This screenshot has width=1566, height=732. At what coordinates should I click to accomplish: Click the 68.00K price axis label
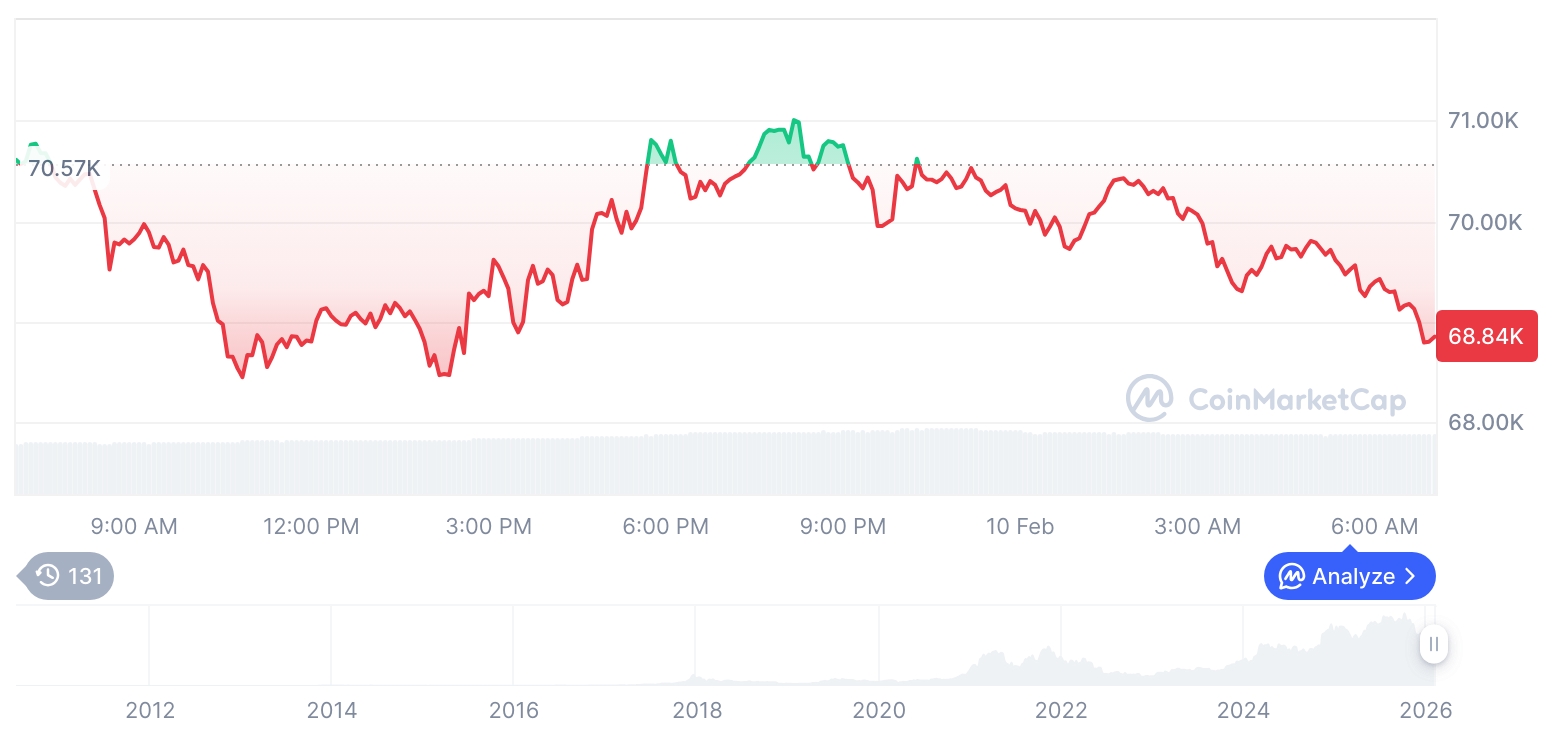tap(1485, 423)
